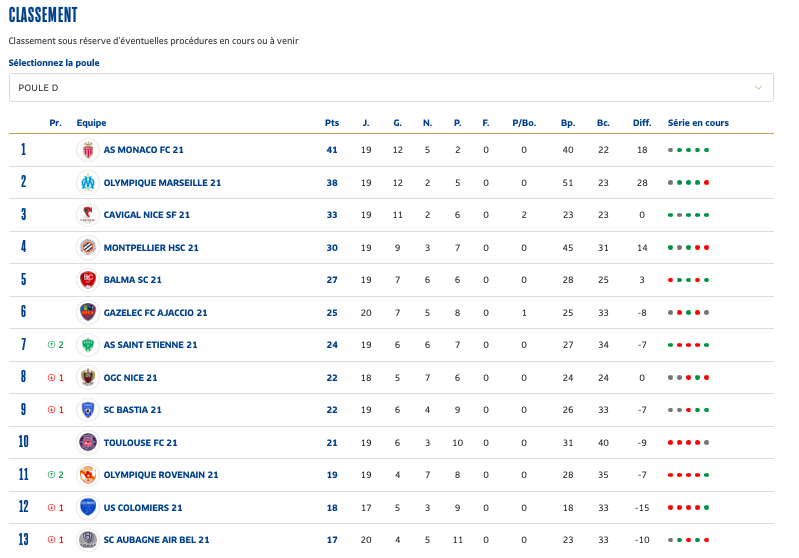The width and height of the screenshot is (799, 558).
Task: Click the Olympique Marseille club crest
Action: (x=88, y=183)
